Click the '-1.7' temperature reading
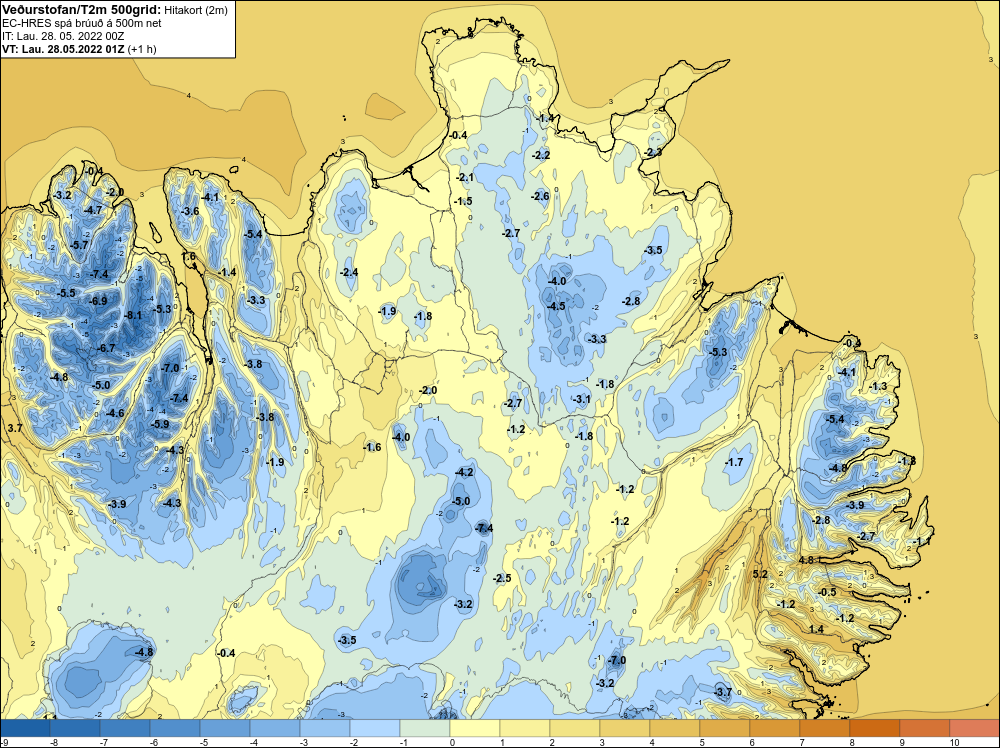Viewport: 1000px width, 748px height. click(x=734, y=462)
